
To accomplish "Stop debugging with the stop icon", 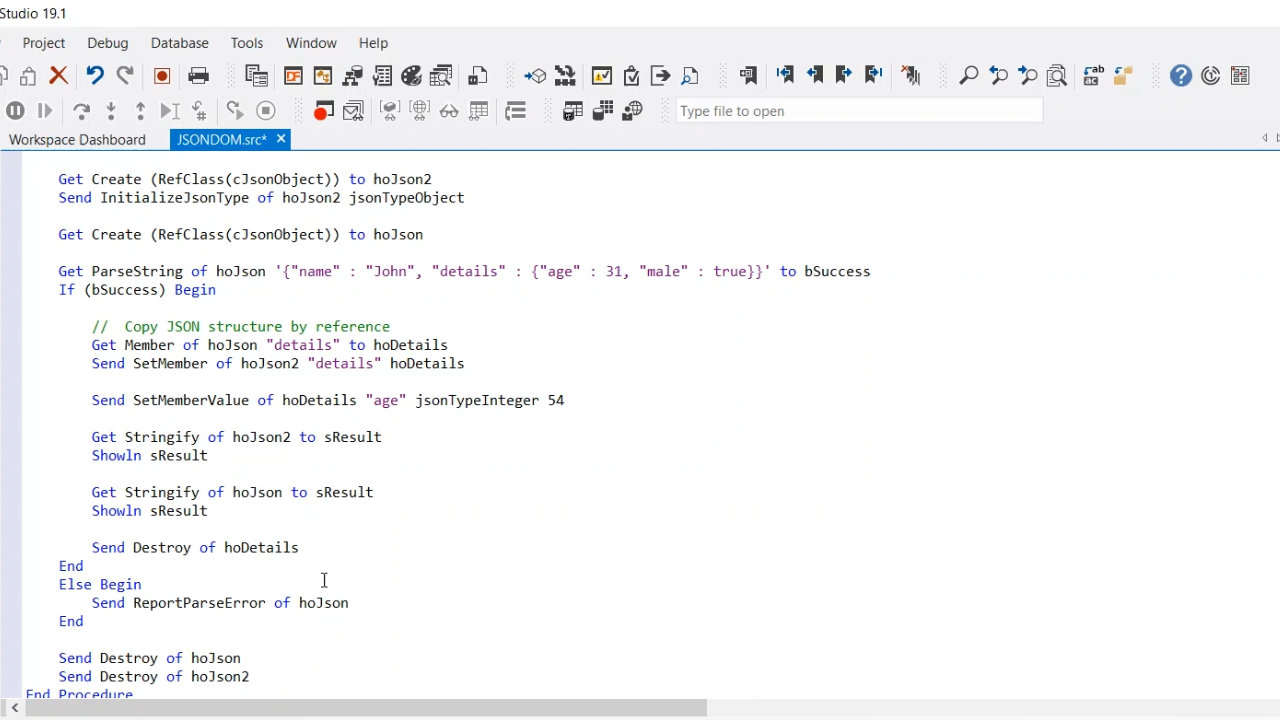I will (x=265, y=111).
